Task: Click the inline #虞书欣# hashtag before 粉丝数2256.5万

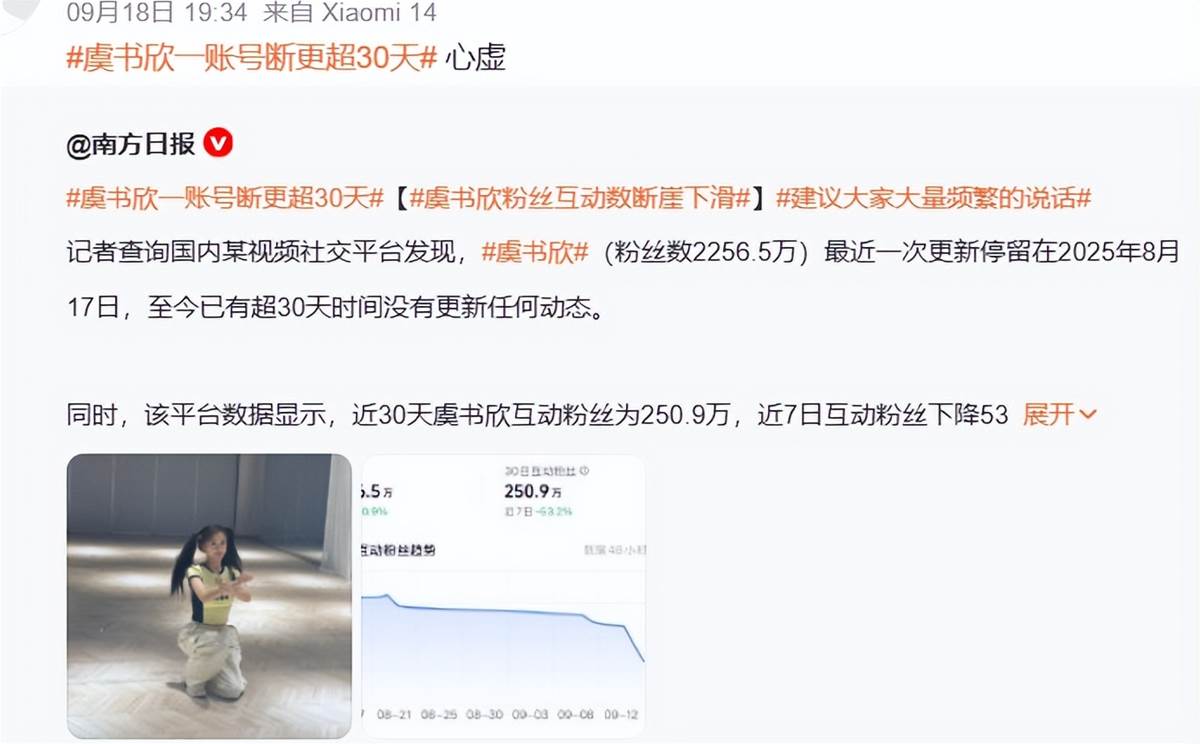Action: pyautogui.click(x=535, y=252)
